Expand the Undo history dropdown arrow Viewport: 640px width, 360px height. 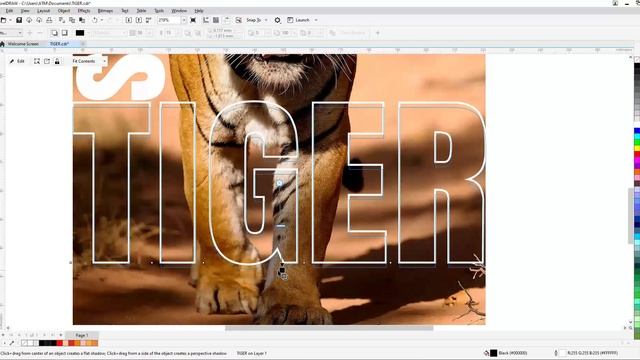pos(102,20)
